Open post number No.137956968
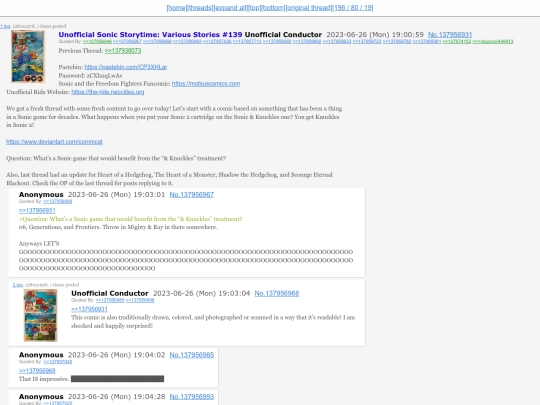Screen dimensions: 540x405 [x=277, y=293]
